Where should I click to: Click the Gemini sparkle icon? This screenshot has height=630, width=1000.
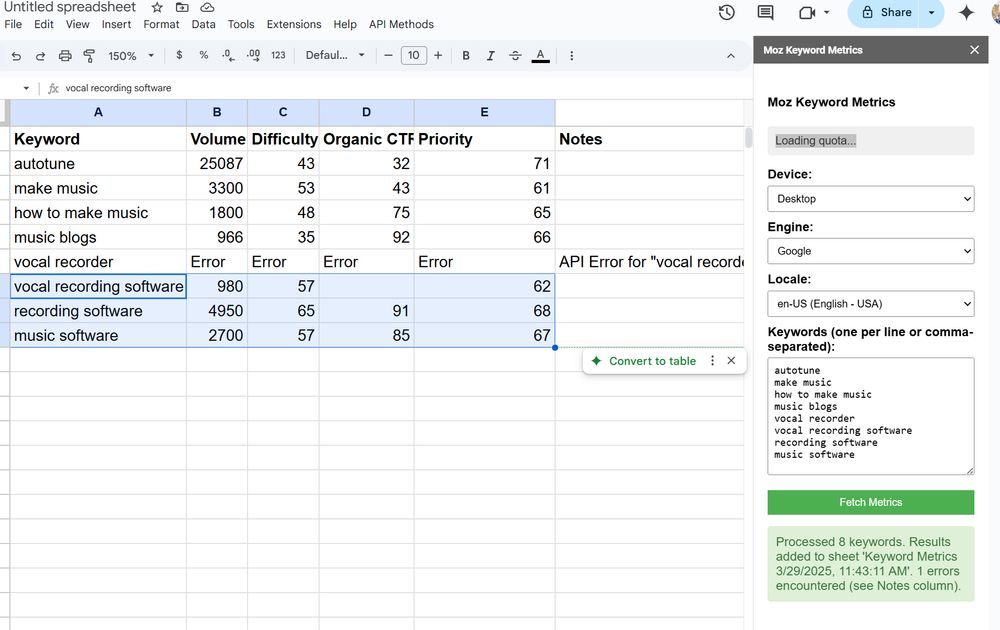coord(966,13)
